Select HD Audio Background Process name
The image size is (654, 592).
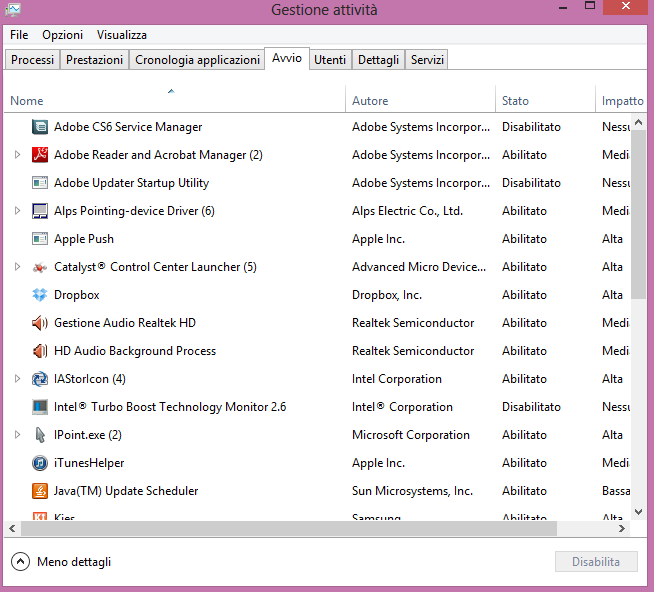coord(135,351)
